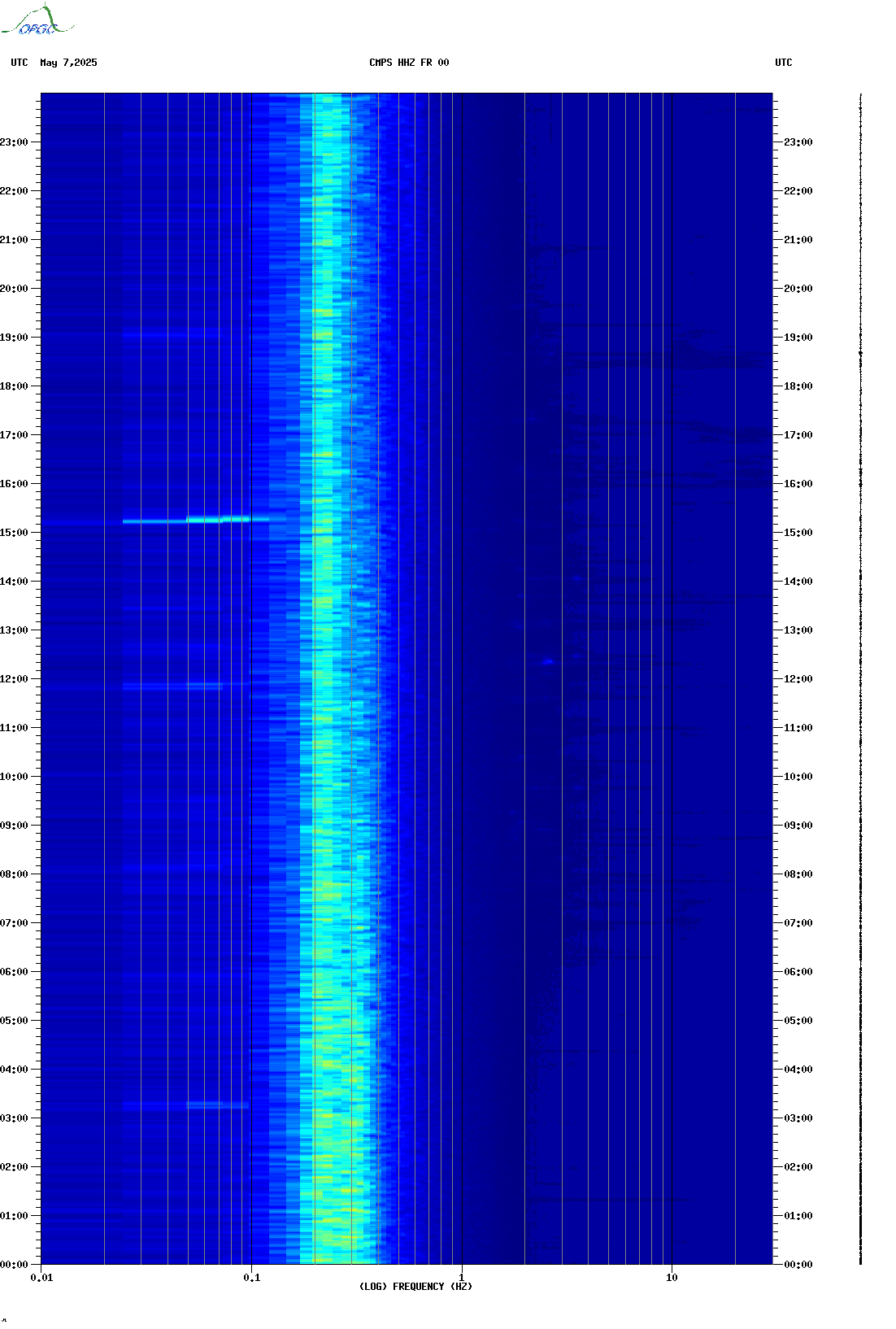Click the left axis label '17:00'
The image size is (896, 1329).
pyautogui.click(x=14, y=435)
